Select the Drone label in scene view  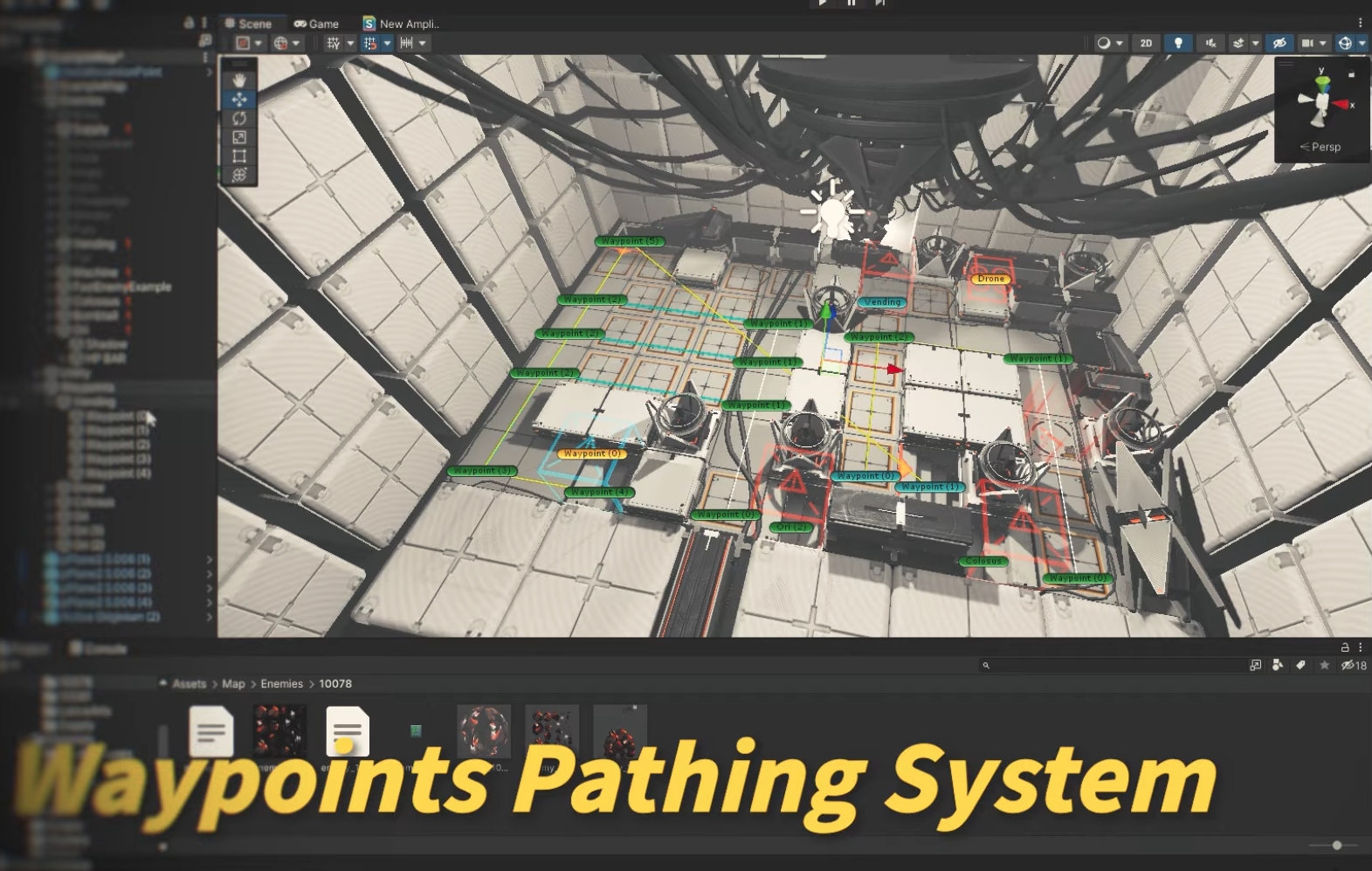(x=991, y=279)
